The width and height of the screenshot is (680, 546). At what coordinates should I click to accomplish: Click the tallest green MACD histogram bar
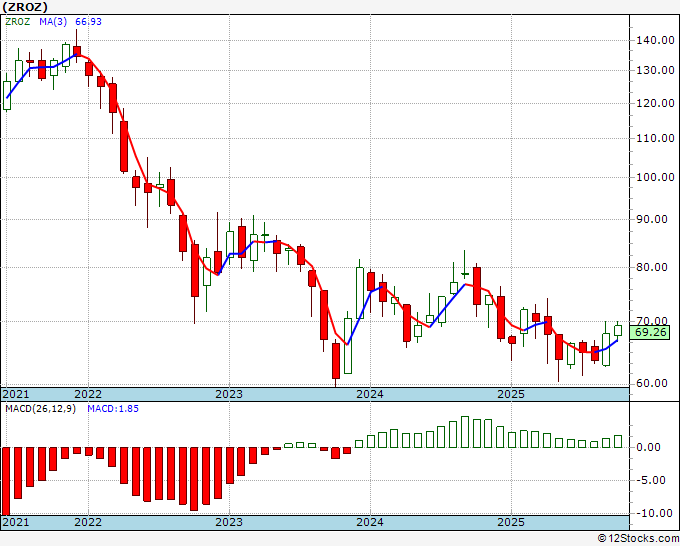click(x=465, y=432)
